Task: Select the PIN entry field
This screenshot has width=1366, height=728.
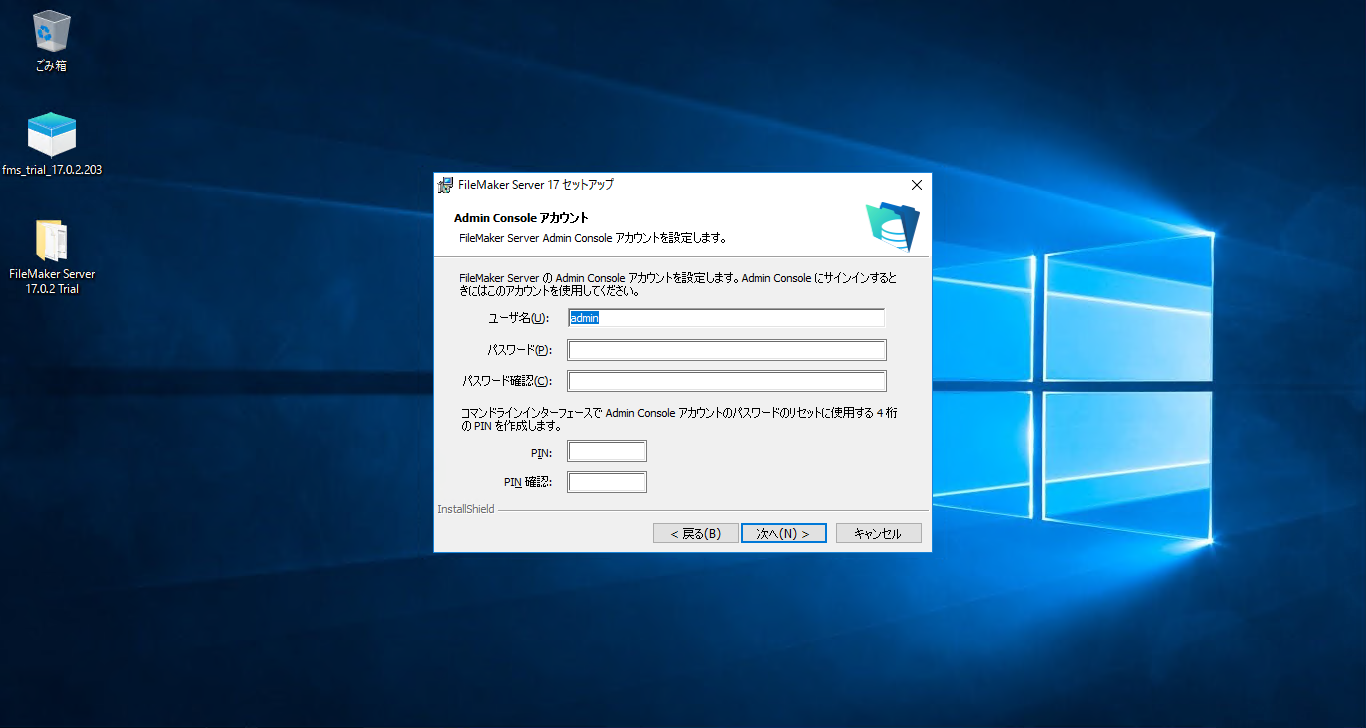Action: [x=606, y=450]
